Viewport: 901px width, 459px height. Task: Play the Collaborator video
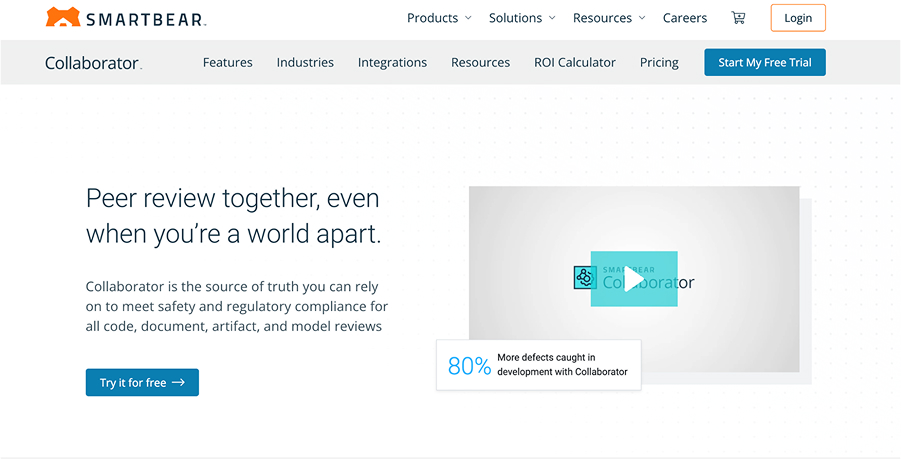634,279
